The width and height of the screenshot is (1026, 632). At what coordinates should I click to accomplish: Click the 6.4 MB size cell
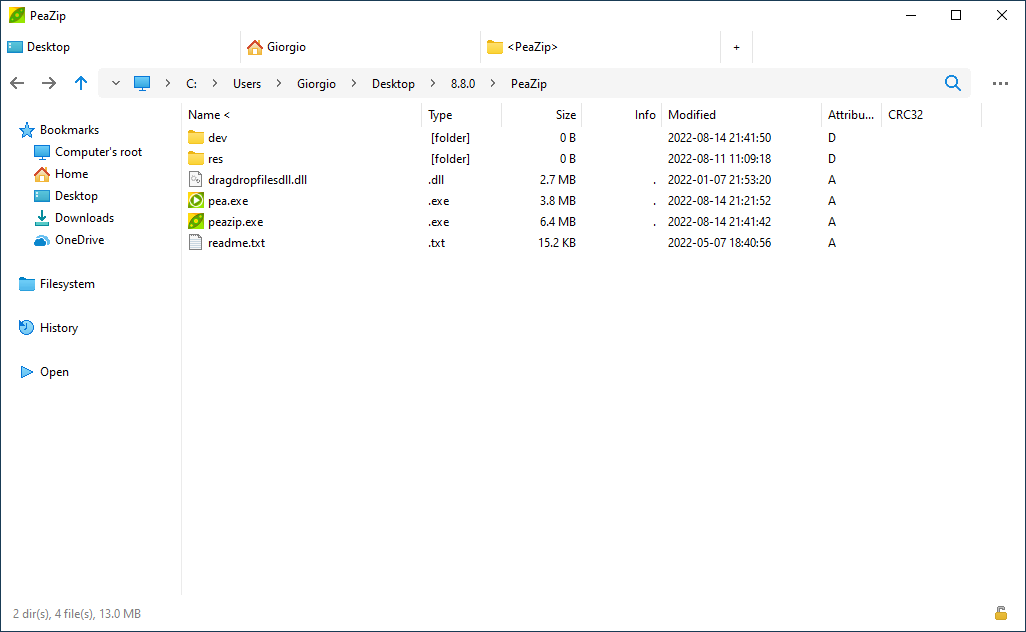pos(557,222)
